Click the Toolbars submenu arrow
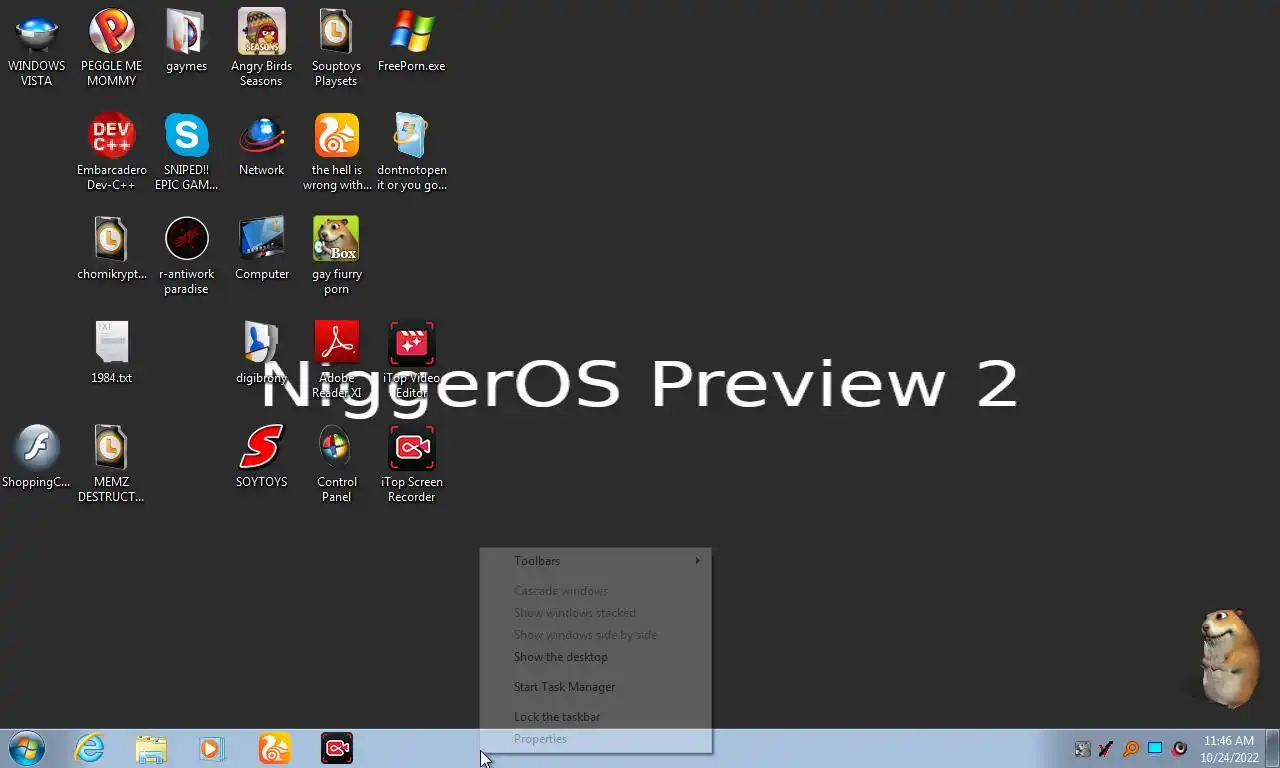 click(x=698, y=561)
